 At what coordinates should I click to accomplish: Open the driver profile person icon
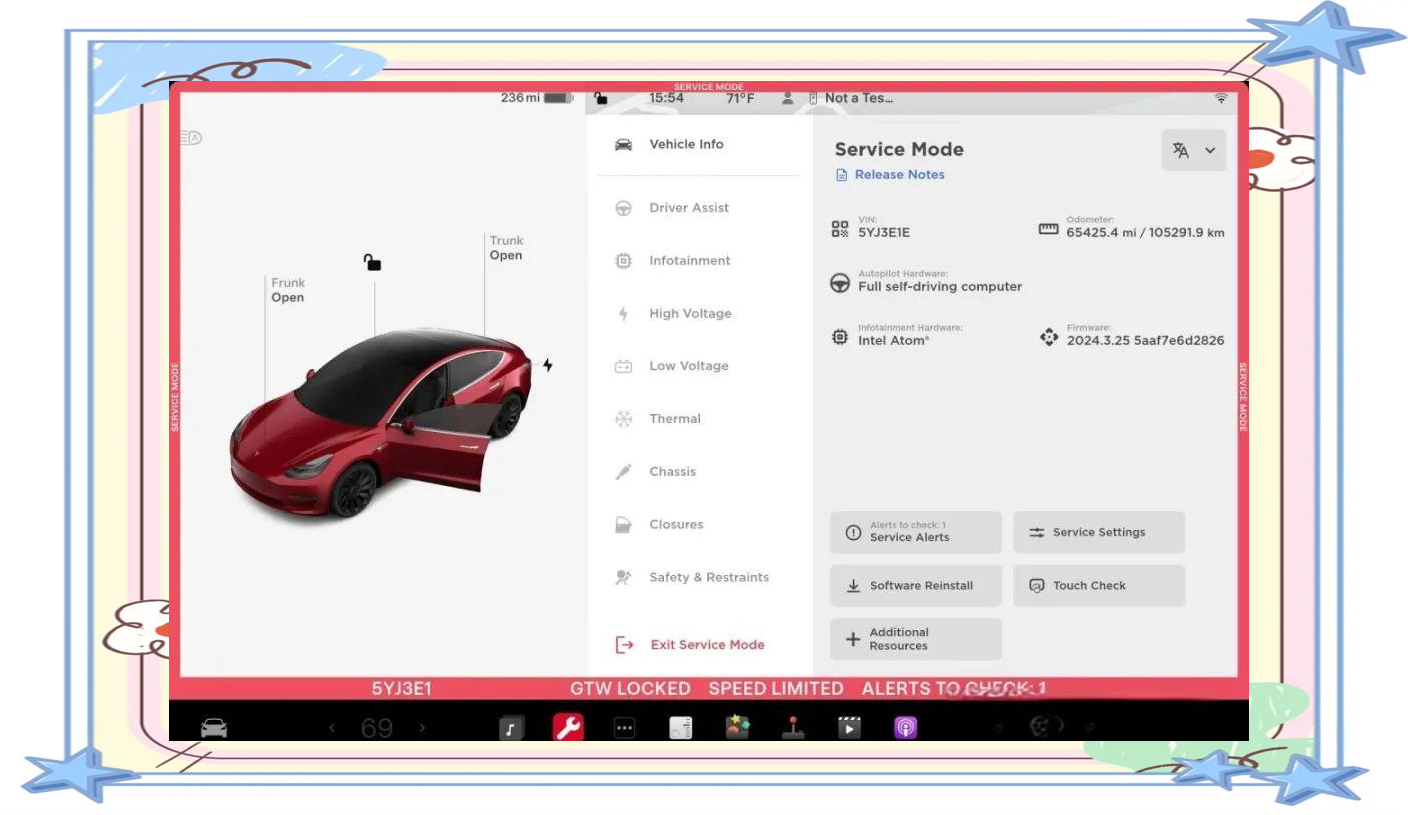[788, 98]
